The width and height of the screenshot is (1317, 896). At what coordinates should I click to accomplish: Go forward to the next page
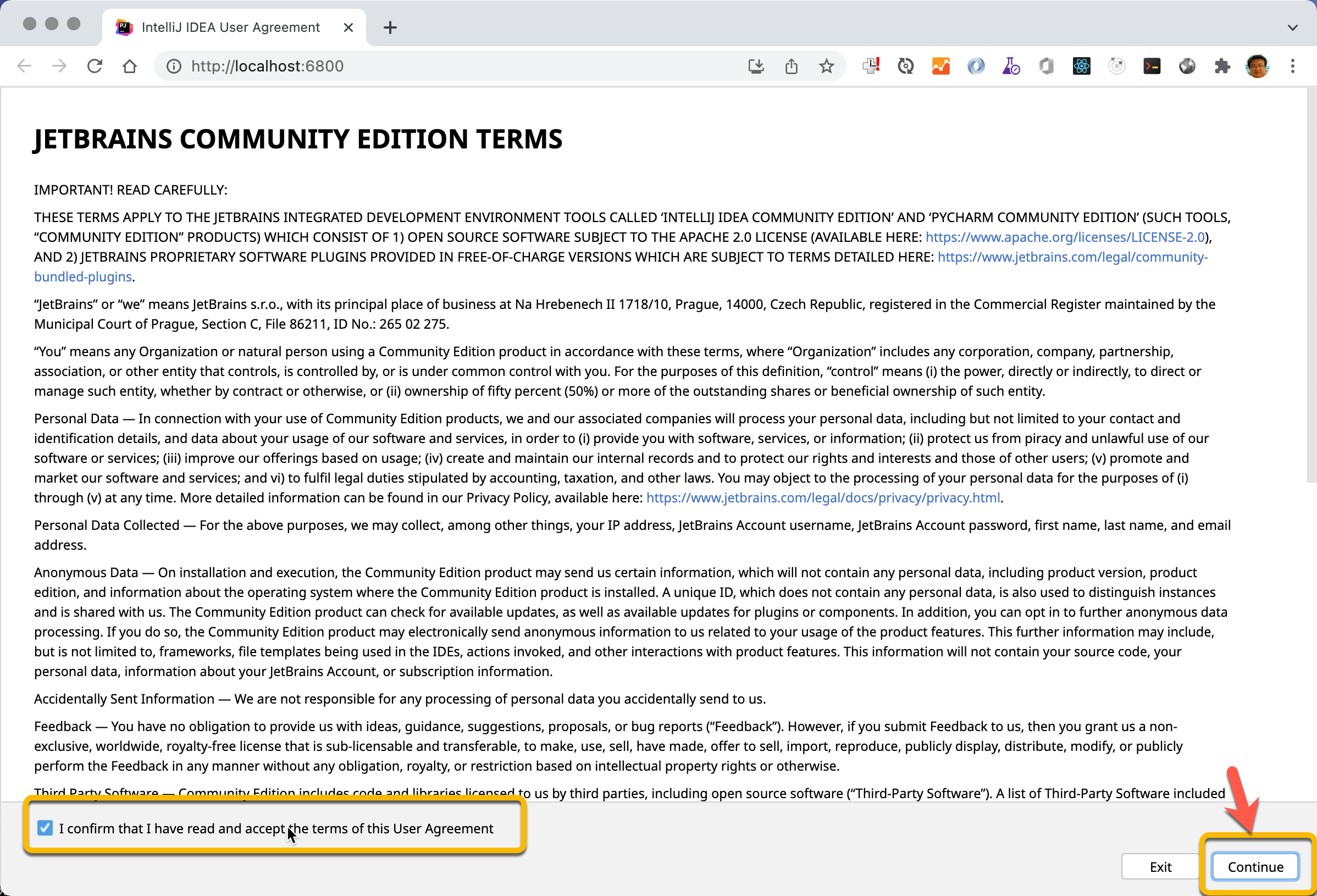point(59,67)
